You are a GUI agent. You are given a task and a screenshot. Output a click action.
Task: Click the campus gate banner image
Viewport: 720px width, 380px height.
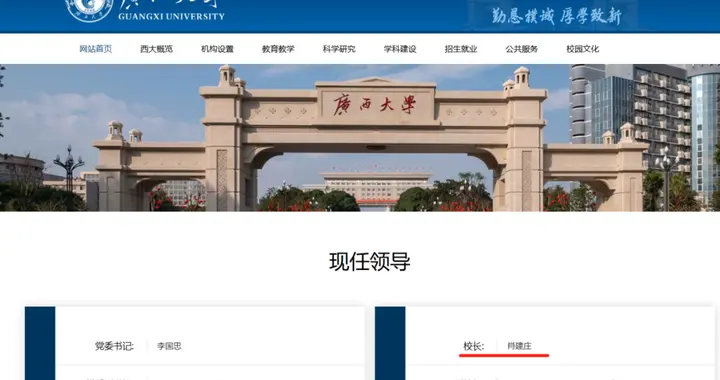tap(360, 138)
